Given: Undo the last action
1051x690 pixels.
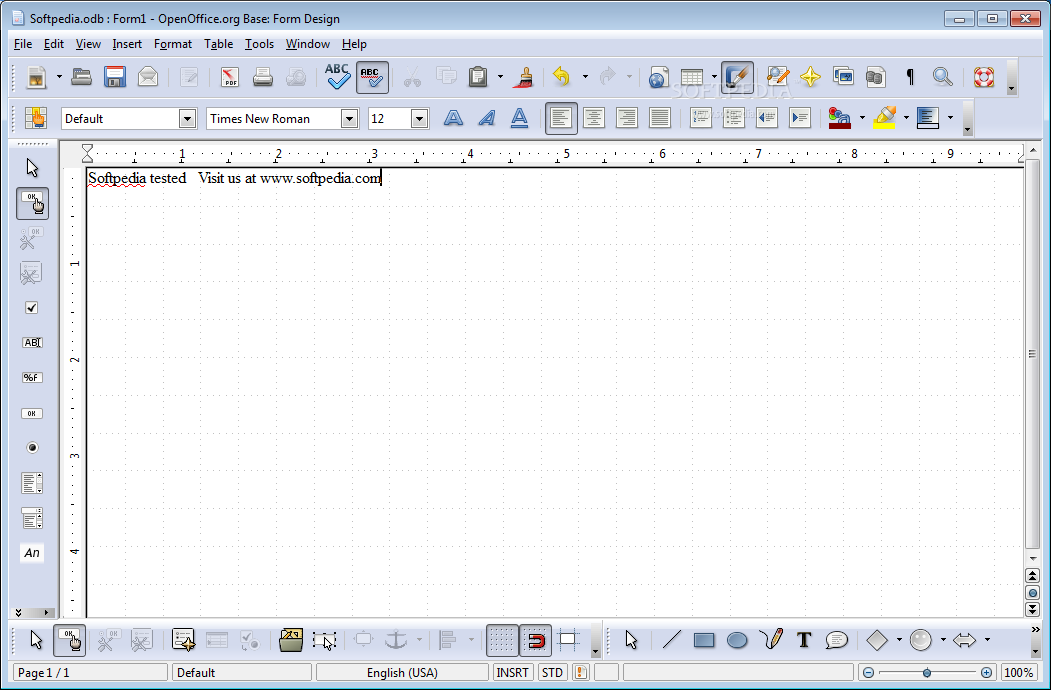Looking at the screenshot, I should (562, 77).
